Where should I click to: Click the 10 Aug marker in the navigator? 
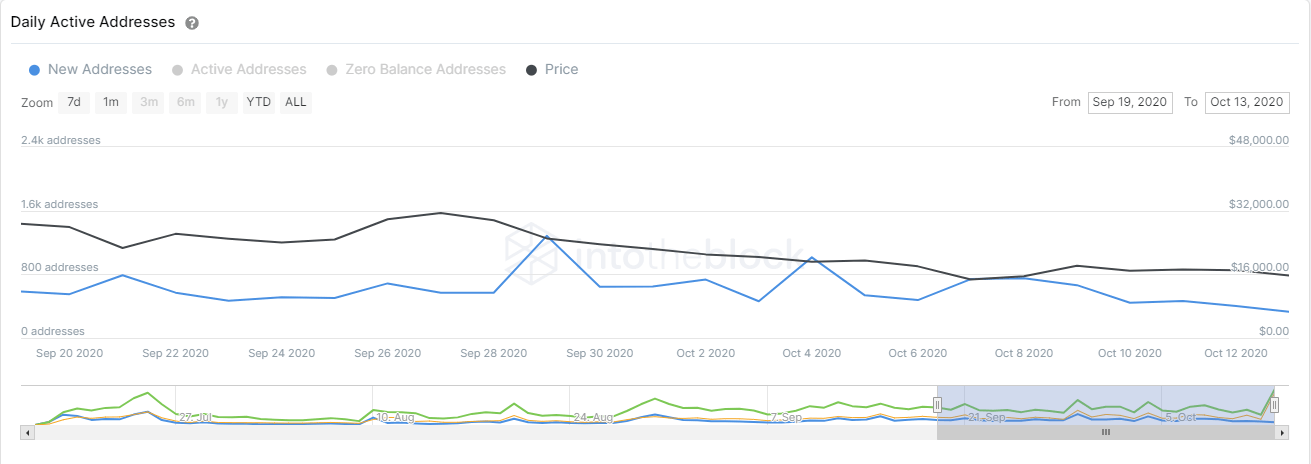click(x=395, y=416)
